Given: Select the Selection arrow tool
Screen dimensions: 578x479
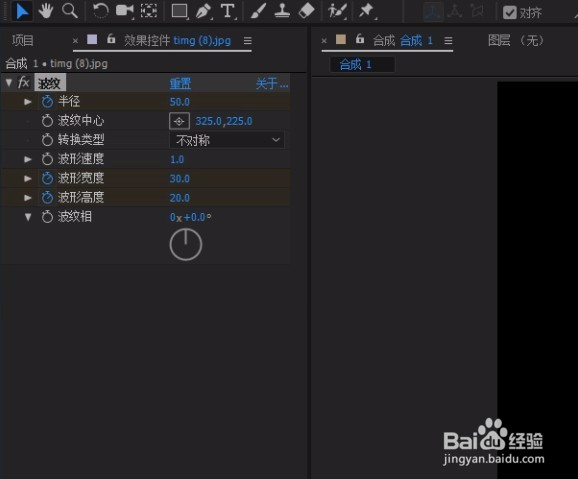Looking at the screenshot, I should coord(22,11).
